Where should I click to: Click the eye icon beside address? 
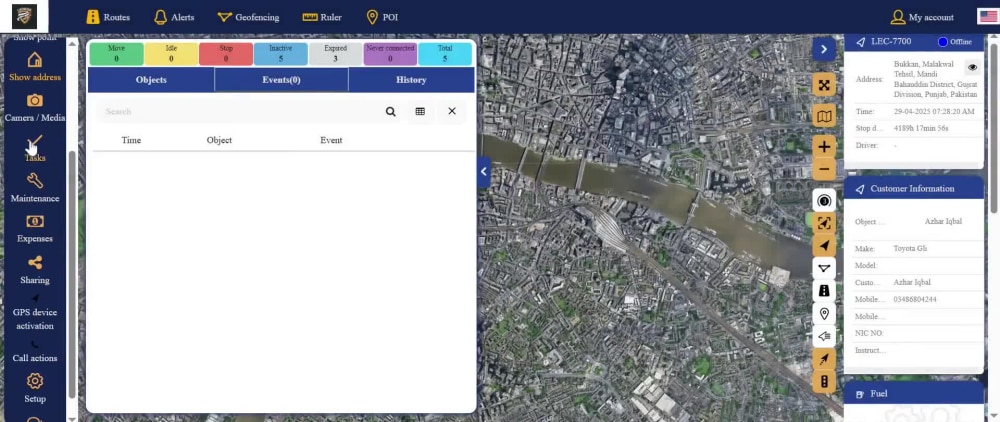pos(972,67)
